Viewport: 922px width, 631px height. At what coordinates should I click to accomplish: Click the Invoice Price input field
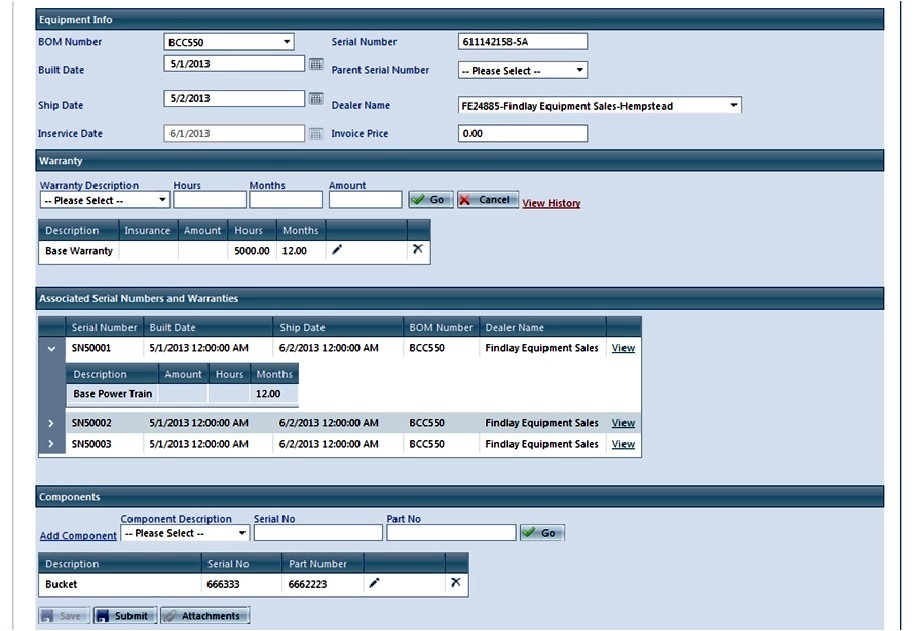[522, 134]
